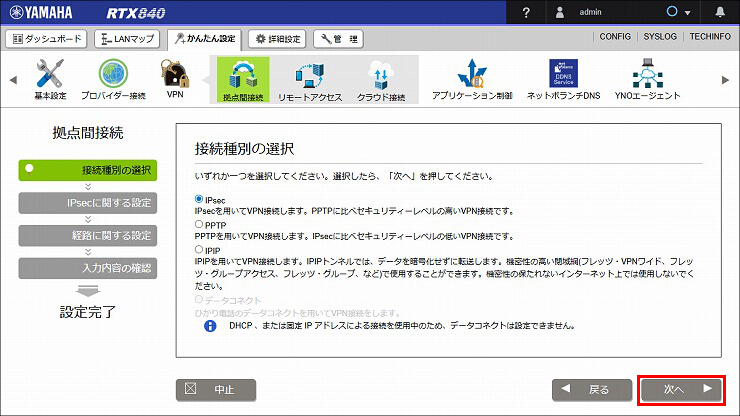
Task: Switch to the かんたん設定 tab
Action: pyautogui.click(x=204, y=39)
